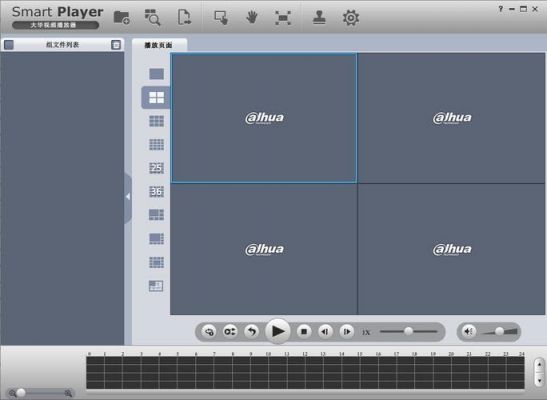
Task: Open settings gear icon
Action: [x=351, y=18]
